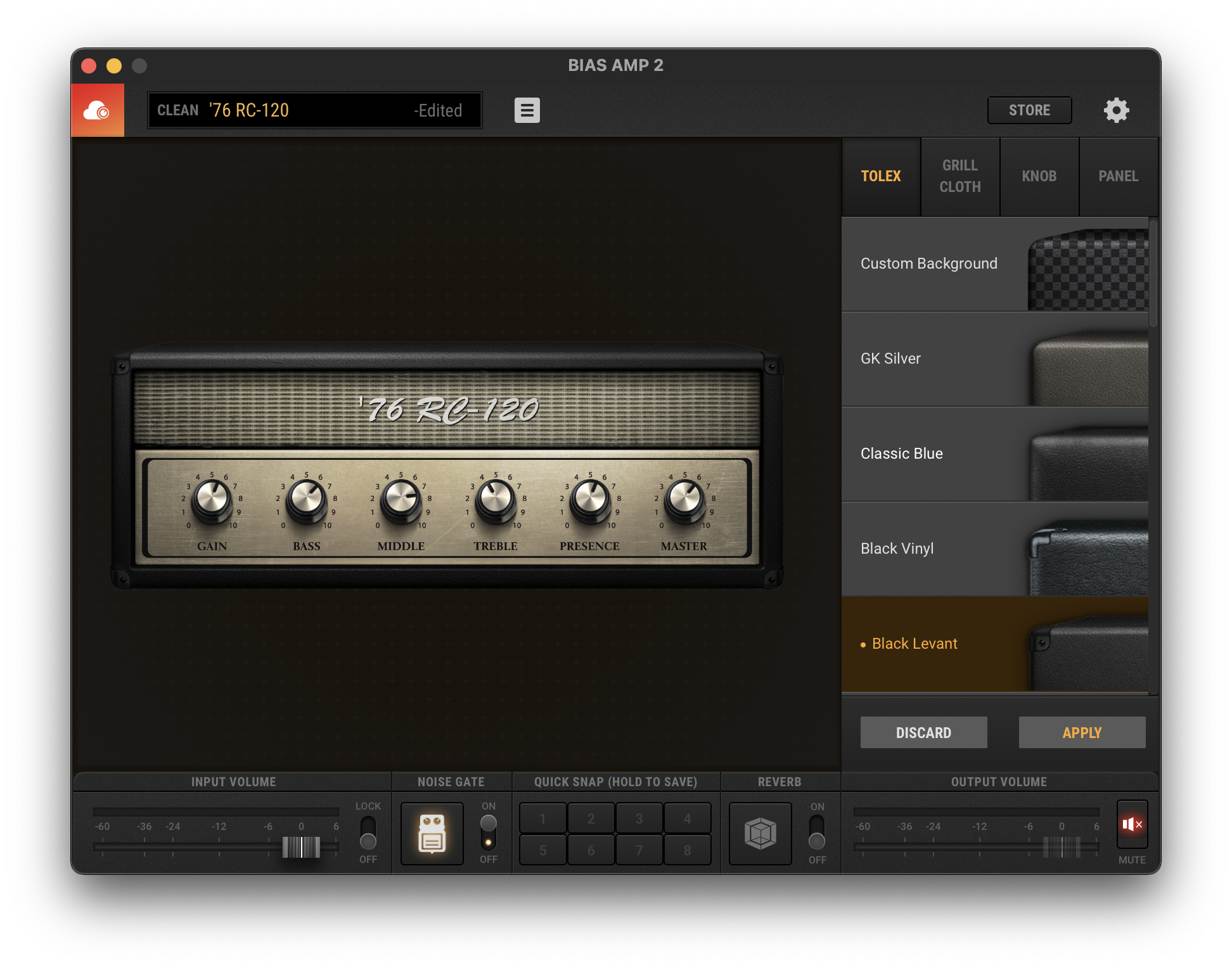Select the Classic Blue tolex option
The height and width of the screenshot is (968, 1232).
(x=995, y=454)
